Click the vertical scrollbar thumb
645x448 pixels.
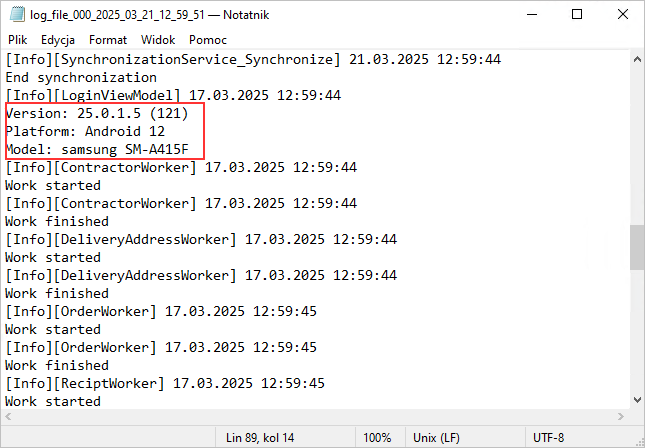click(636, 246)
